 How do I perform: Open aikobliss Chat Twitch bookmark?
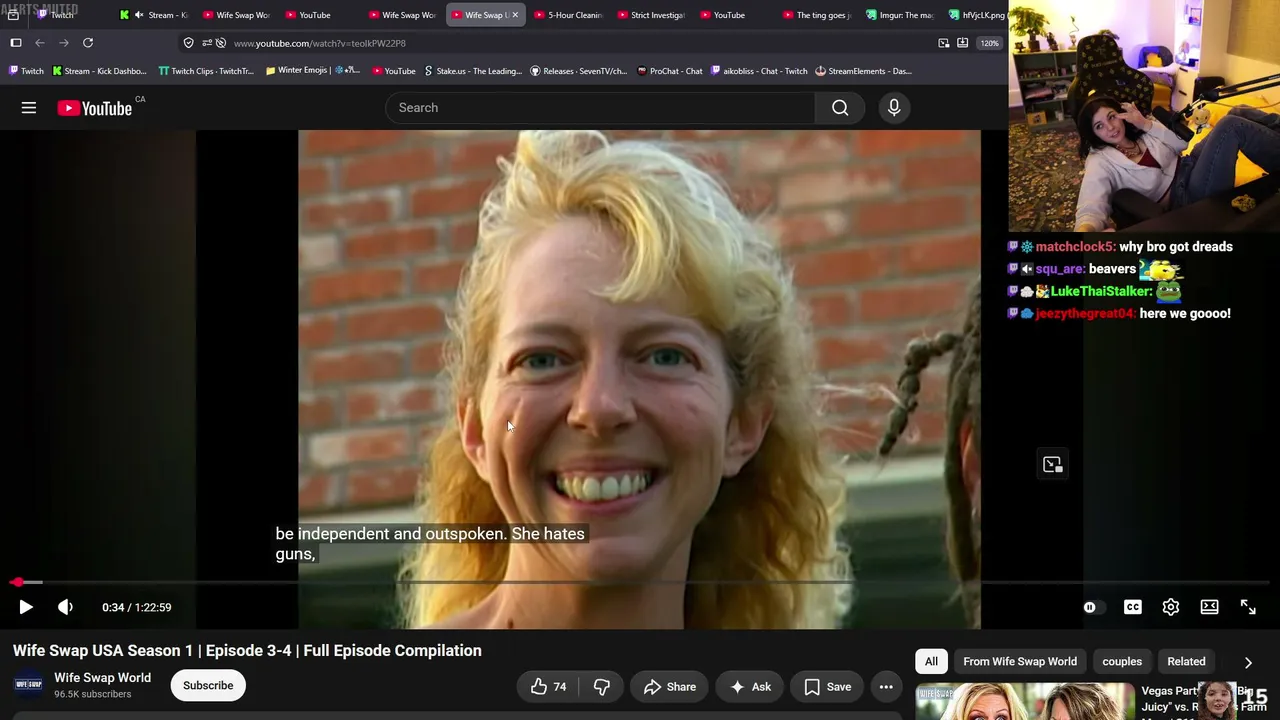[759, 71]
